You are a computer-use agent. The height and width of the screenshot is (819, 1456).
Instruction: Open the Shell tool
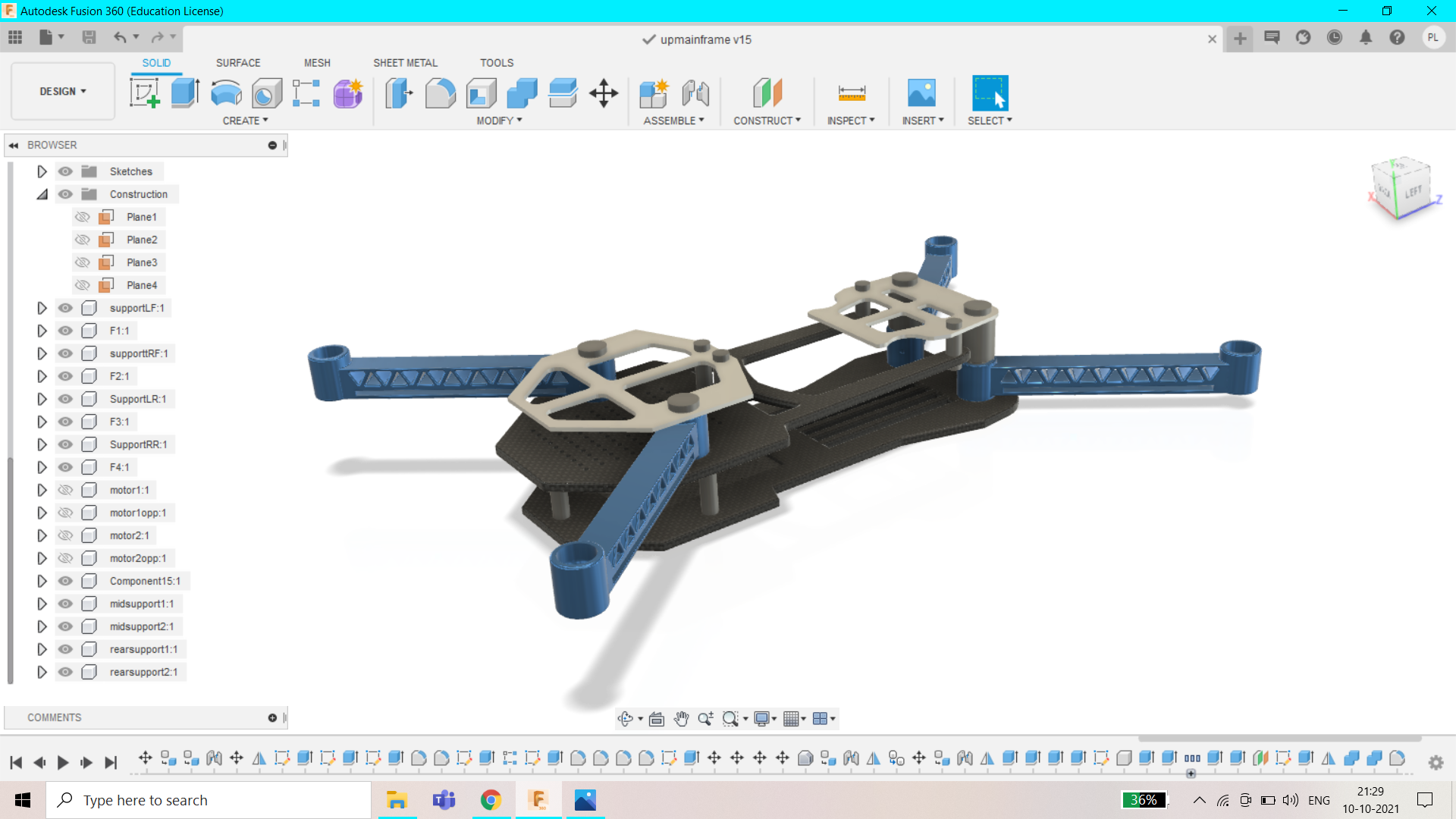pyautogui.click(x=482, y=93)
